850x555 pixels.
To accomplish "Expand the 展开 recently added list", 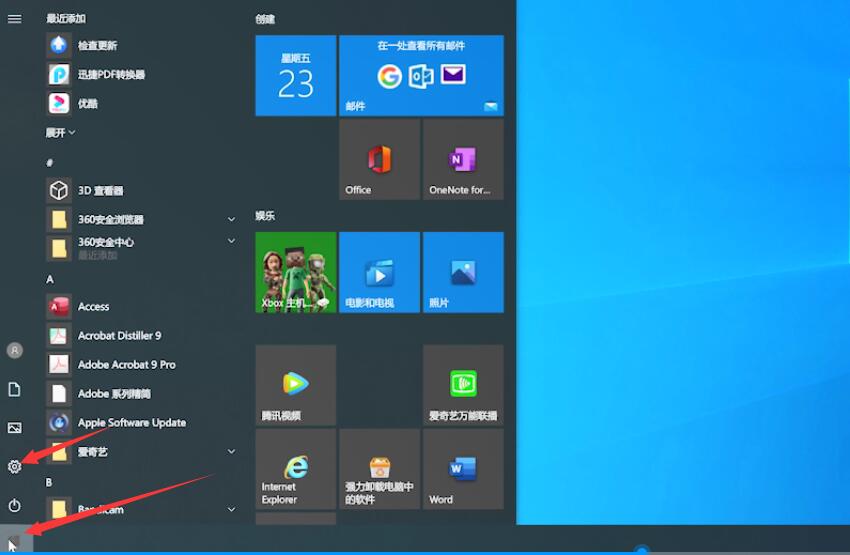I will 60,133.
